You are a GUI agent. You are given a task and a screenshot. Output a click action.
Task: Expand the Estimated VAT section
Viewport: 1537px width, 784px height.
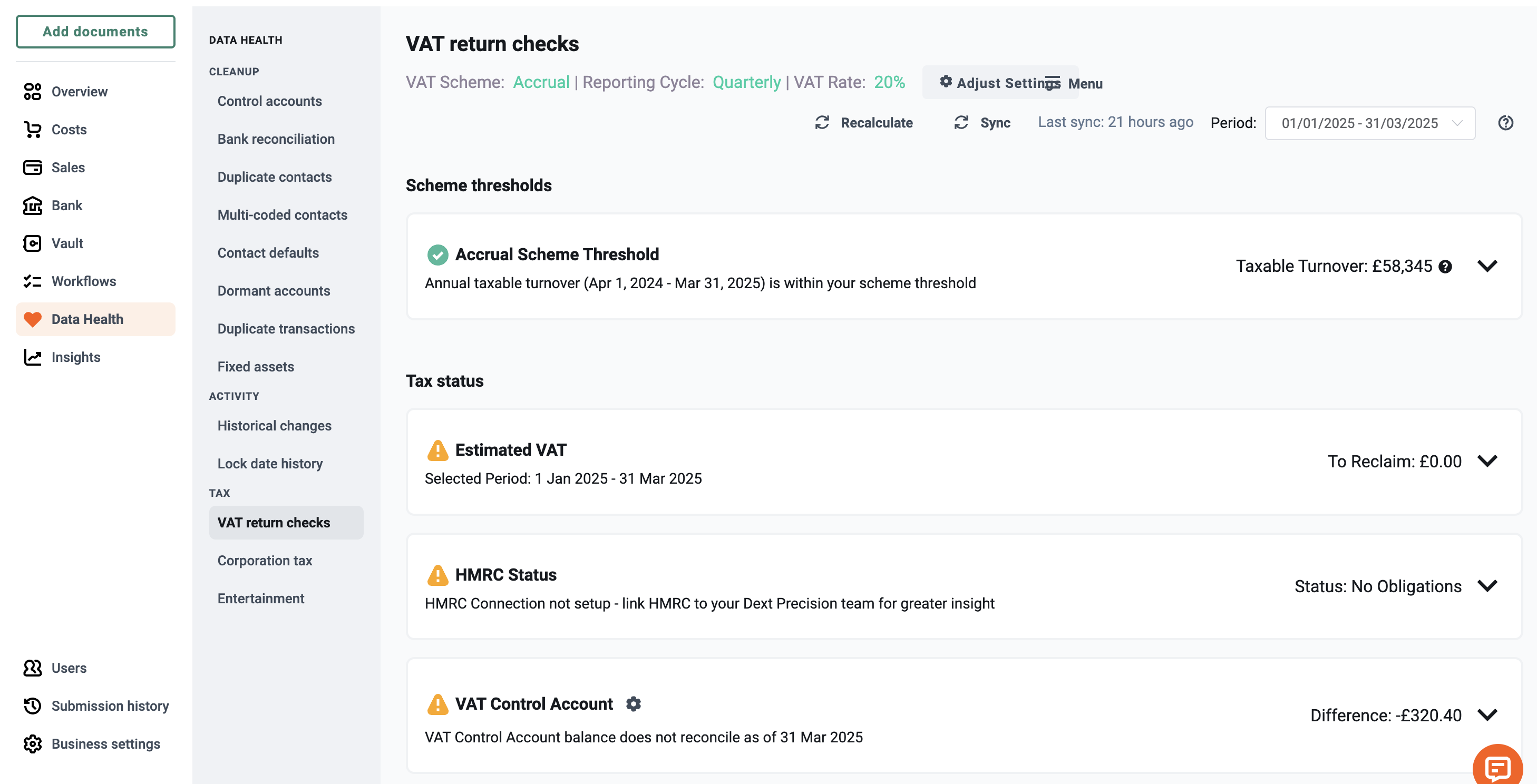tap(1487, 461)
